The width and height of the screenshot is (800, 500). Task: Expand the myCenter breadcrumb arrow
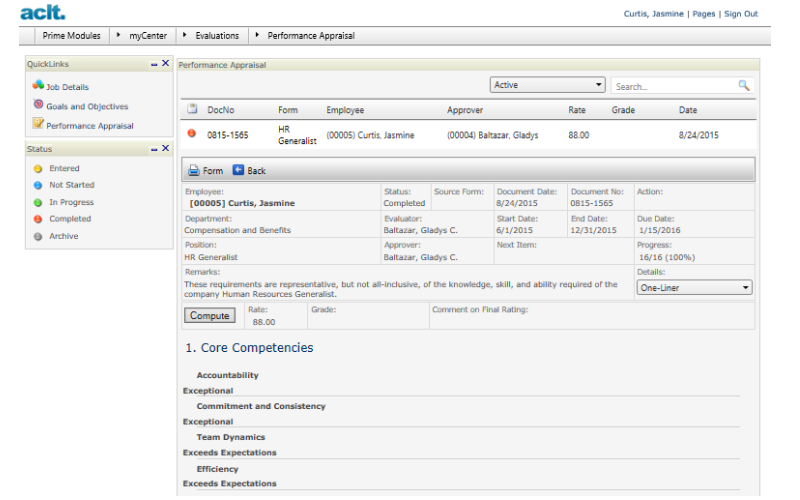coord(118,35)
